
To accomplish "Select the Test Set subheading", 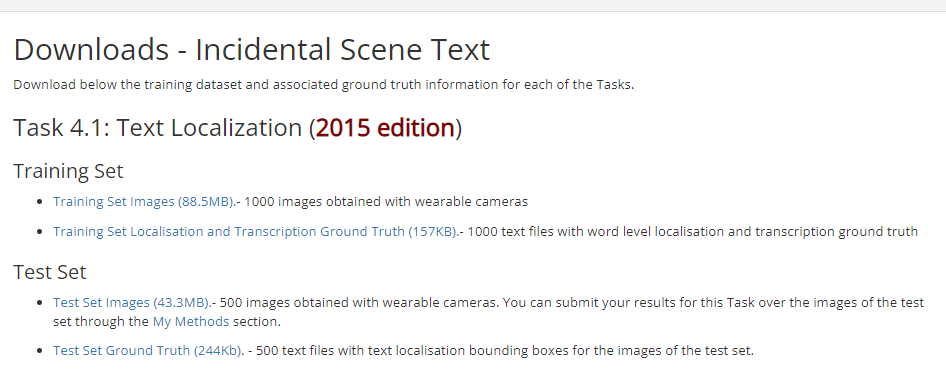I will 50,272.
